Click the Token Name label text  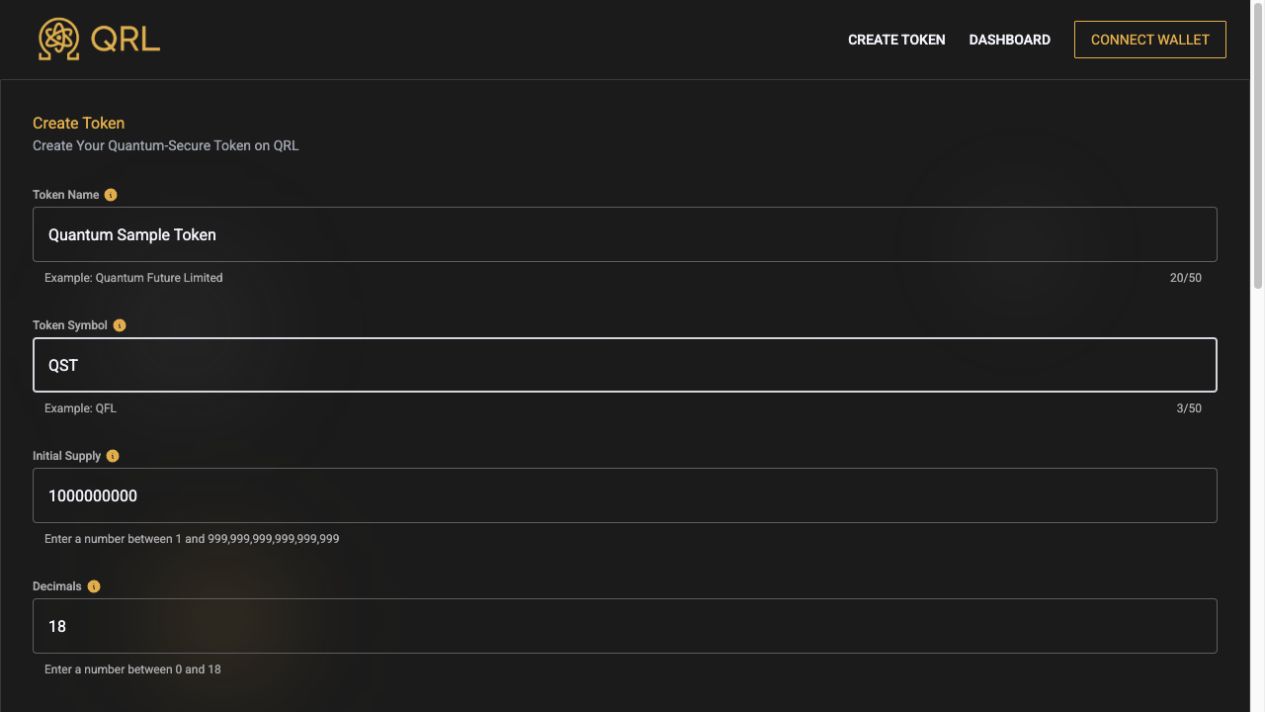coord(66,195)
